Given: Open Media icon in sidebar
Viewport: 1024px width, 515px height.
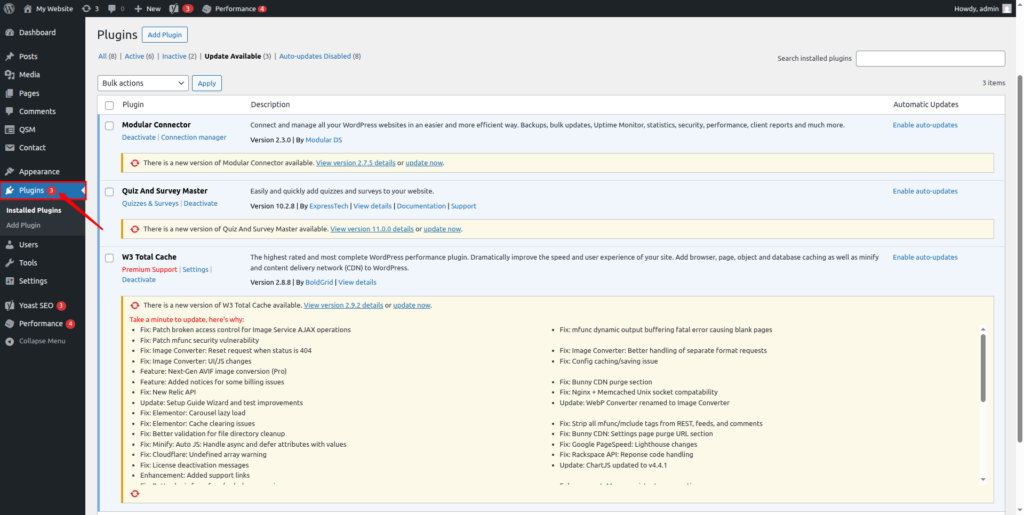Looking at the screenshot, I should 10,75.
